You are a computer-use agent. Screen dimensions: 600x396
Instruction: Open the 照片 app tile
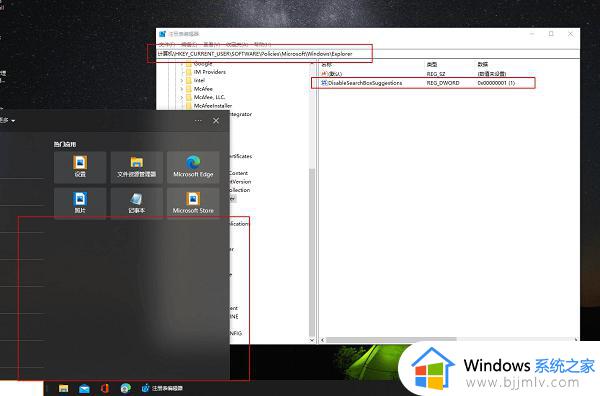point(80,203)
